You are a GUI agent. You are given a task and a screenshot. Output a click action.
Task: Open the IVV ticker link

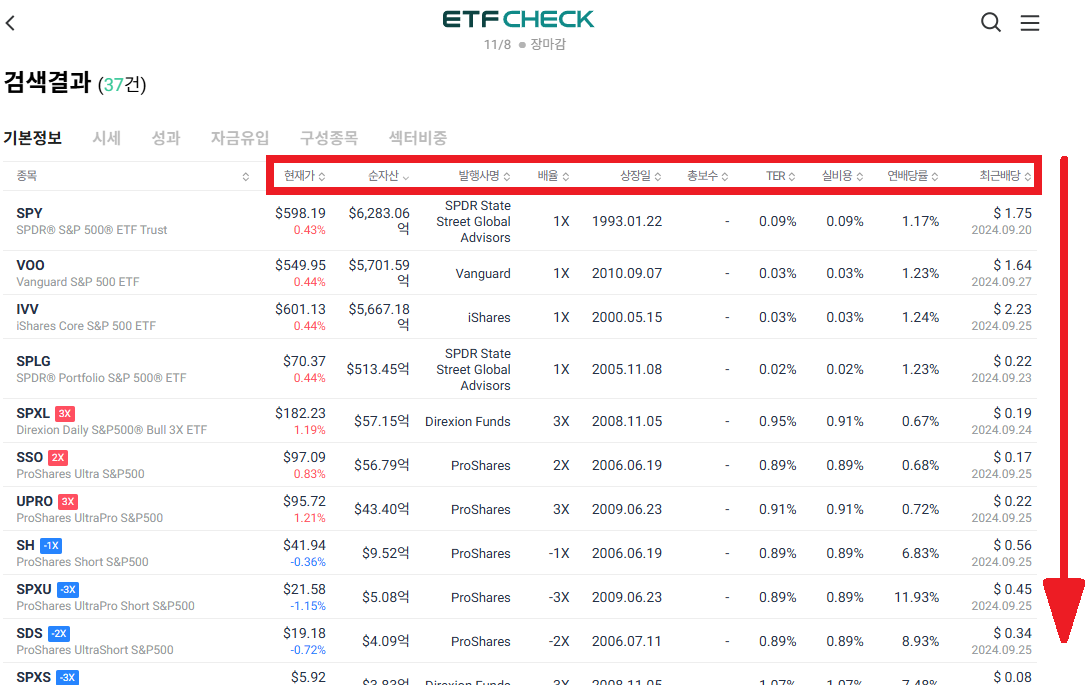(27, 309)
